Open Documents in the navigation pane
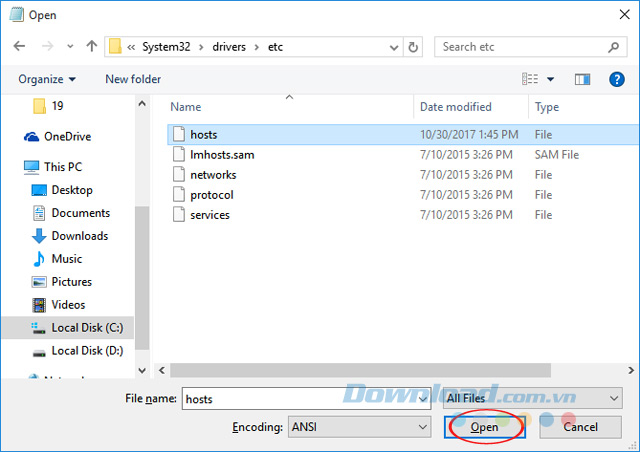Viewport: 640px width, 452px height. click(x=71, y=213)
